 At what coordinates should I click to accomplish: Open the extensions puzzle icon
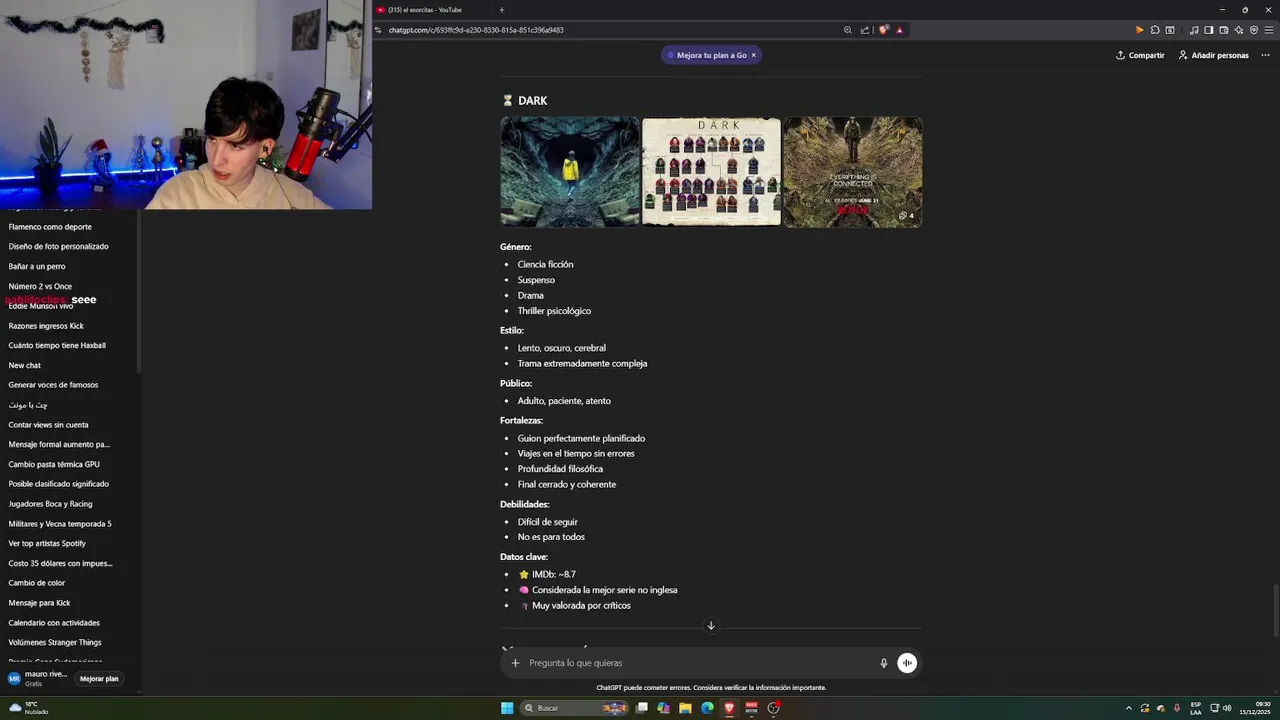(x=1155, y=30)
